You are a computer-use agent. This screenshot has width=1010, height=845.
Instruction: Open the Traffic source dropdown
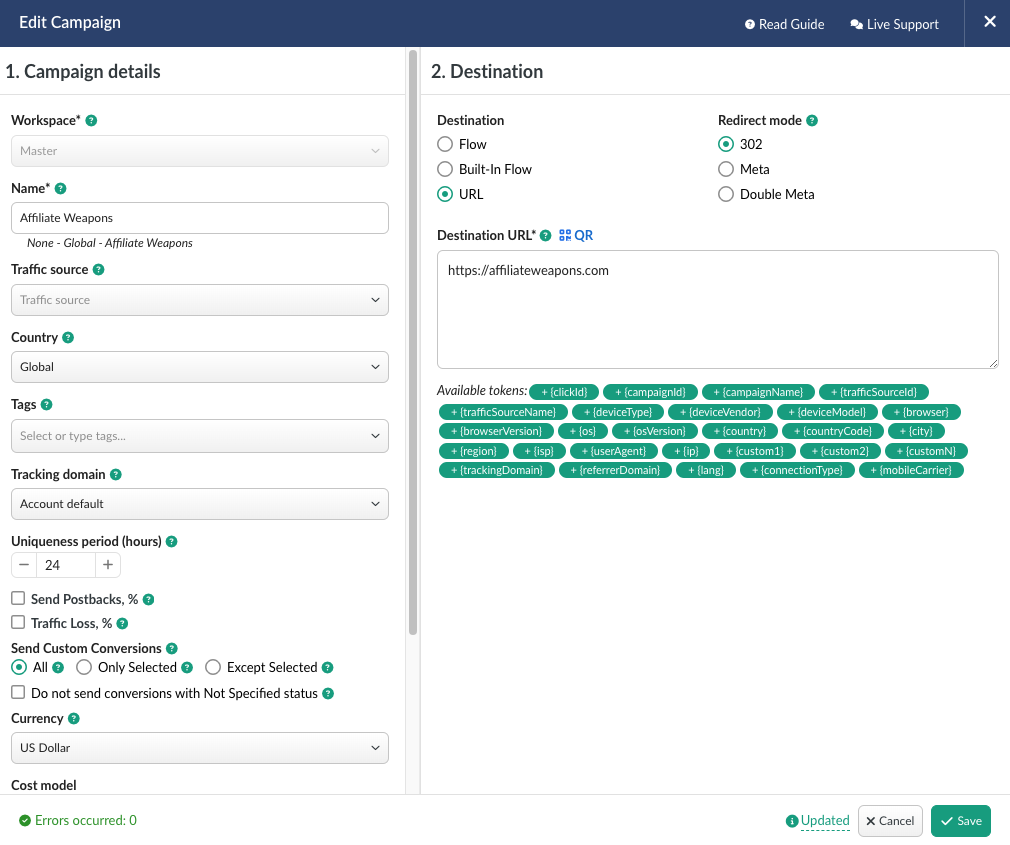coord(199,300)
